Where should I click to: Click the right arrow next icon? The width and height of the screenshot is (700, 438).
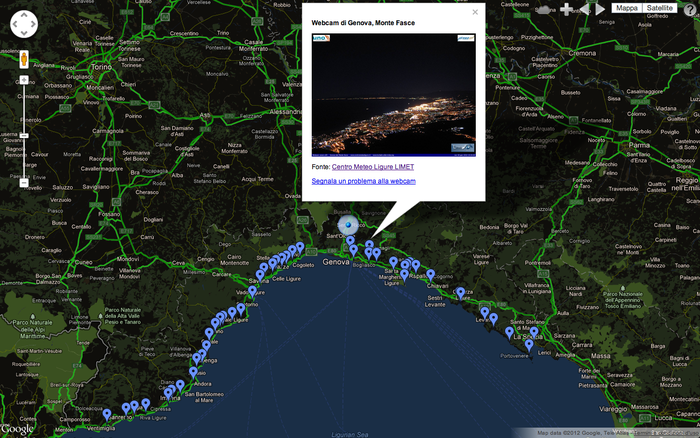pos(600,9)
